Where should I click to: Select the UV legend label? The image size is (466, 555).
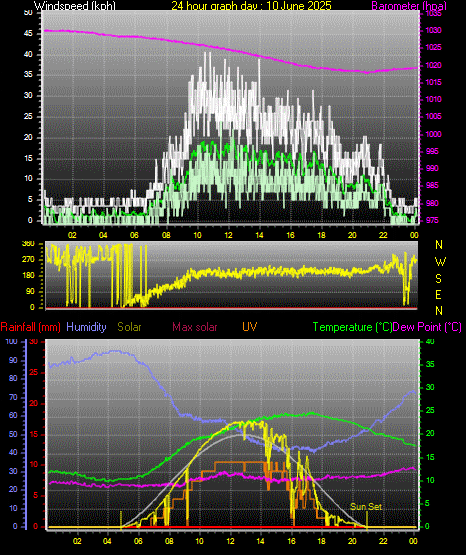point(249,326)
